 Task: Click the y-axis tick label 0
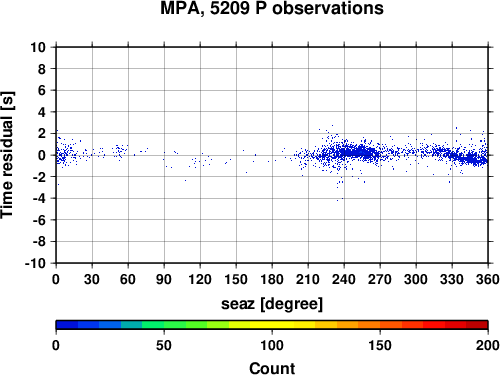point(42,155)
